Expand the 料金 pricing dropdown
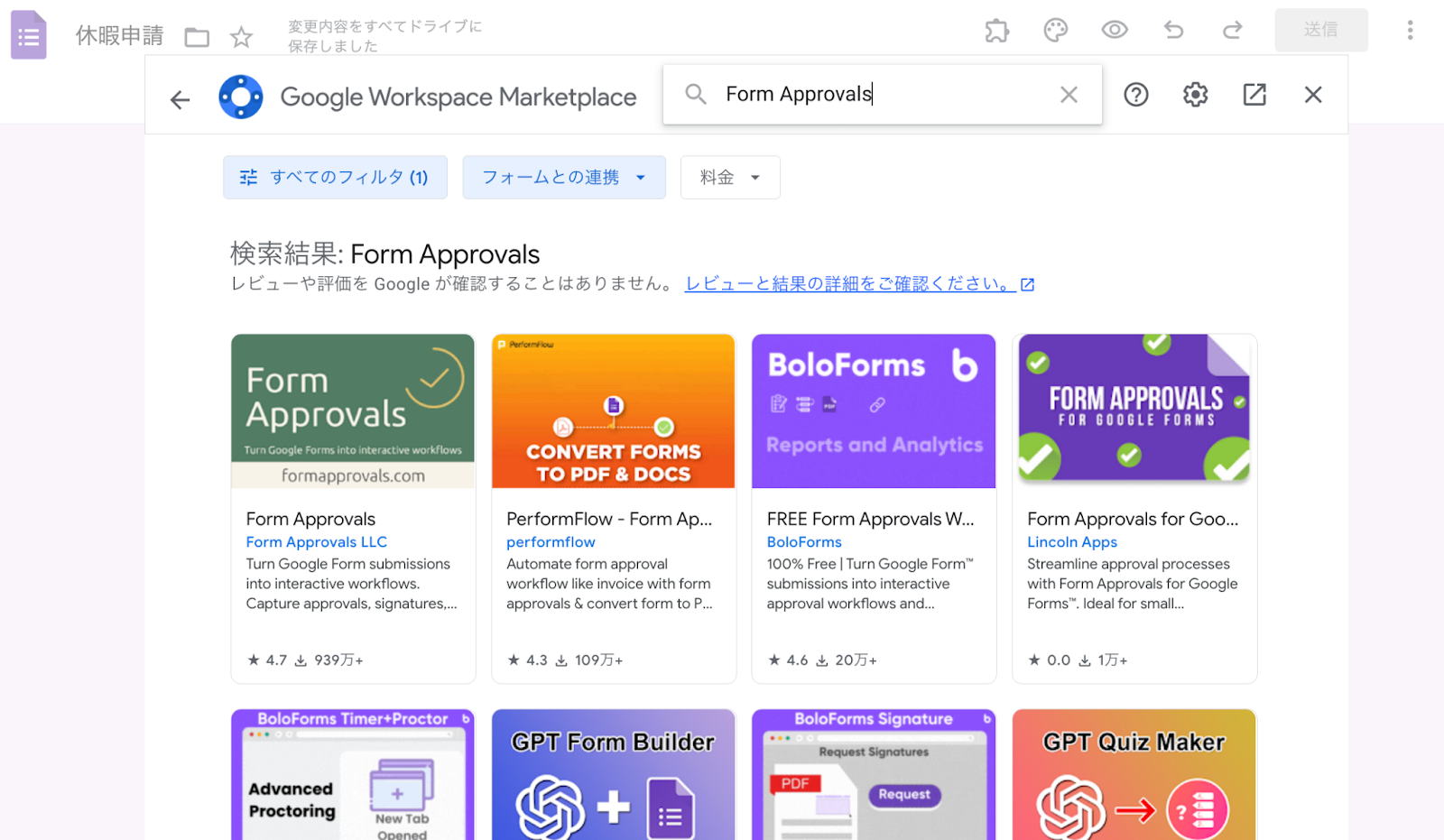 click(x=729, y=178)
